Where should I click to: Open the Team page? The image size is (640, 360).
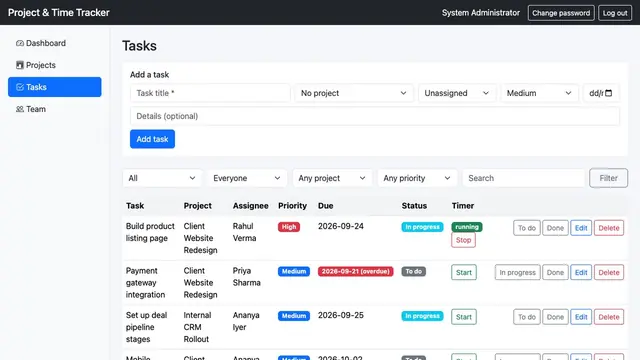[55, 109]
